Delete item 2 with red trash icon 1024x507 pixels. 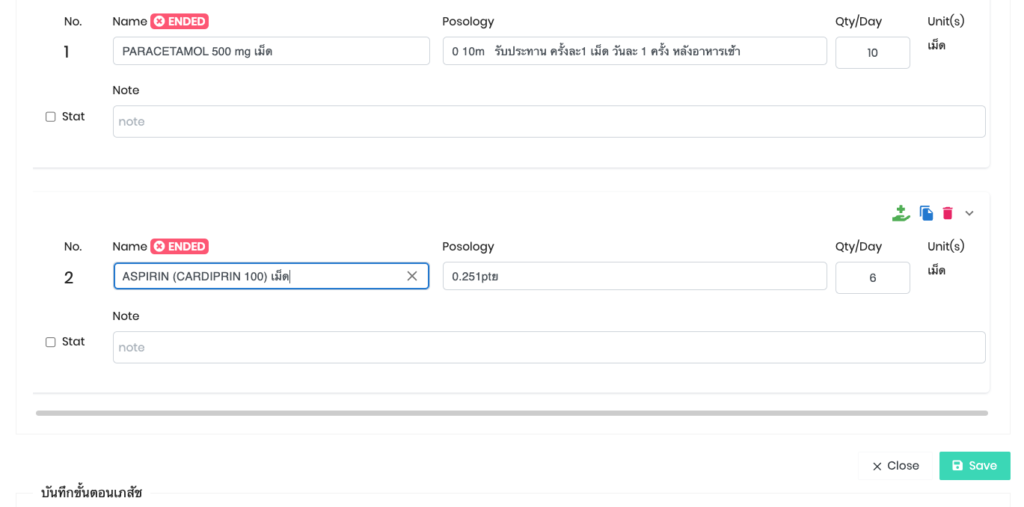[x=948, y=213]
